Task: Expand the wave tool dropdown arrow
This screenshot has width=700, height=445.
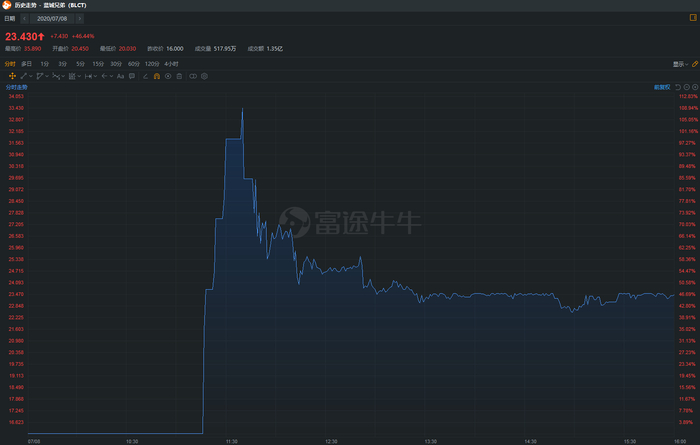Action: tap(63, 76)
